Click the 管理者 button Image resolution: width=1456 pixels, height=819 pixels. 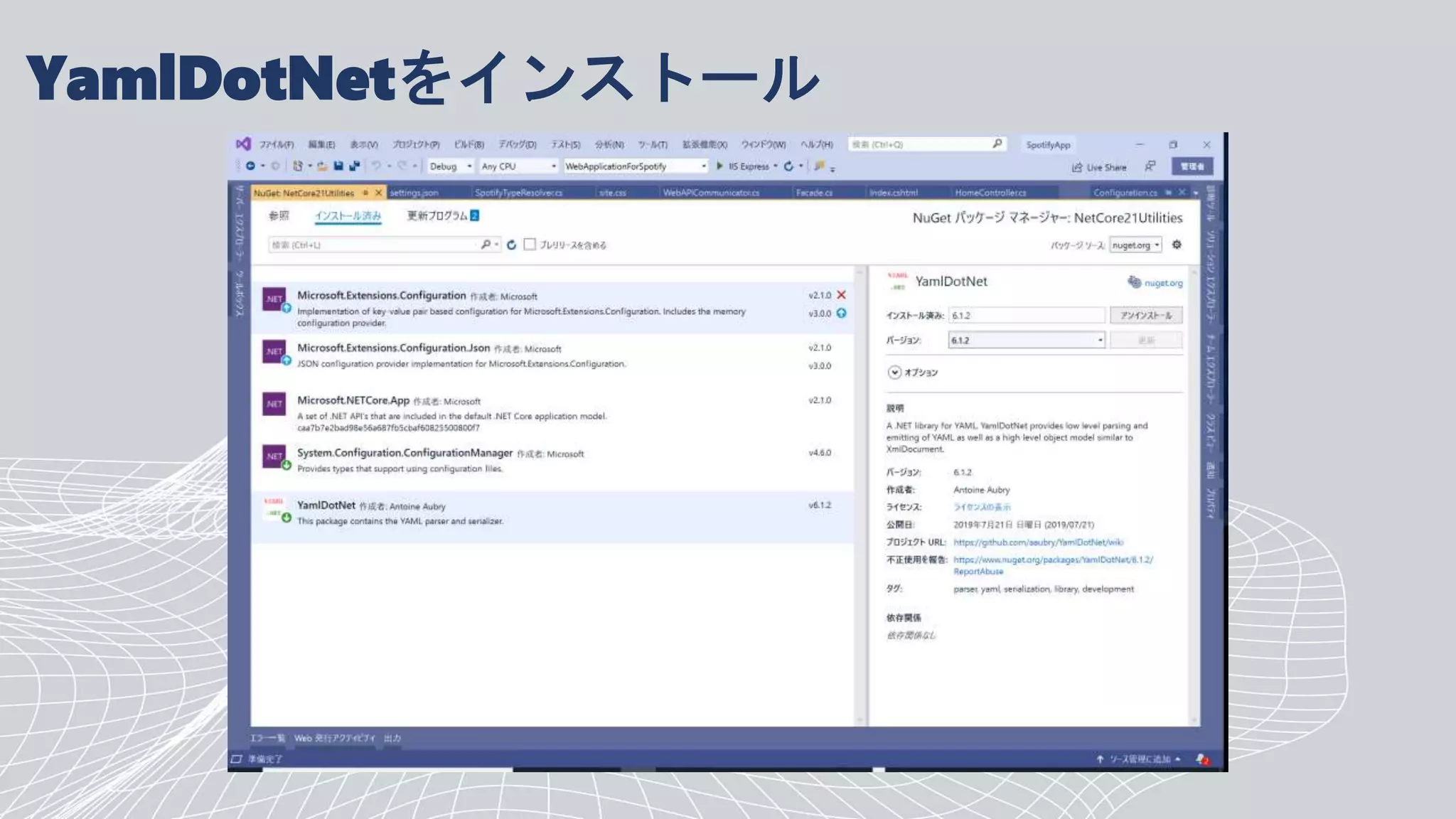coord(1192,166)
